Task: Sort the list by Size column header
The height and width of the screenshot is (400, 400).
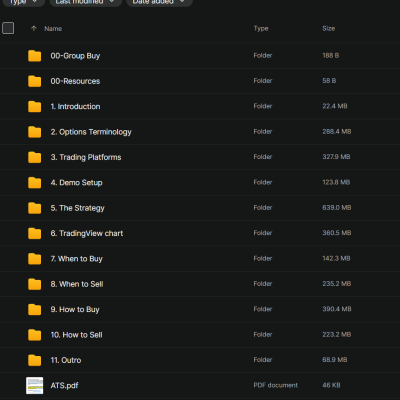Action: pyautogui.click(x=328, y=28)
